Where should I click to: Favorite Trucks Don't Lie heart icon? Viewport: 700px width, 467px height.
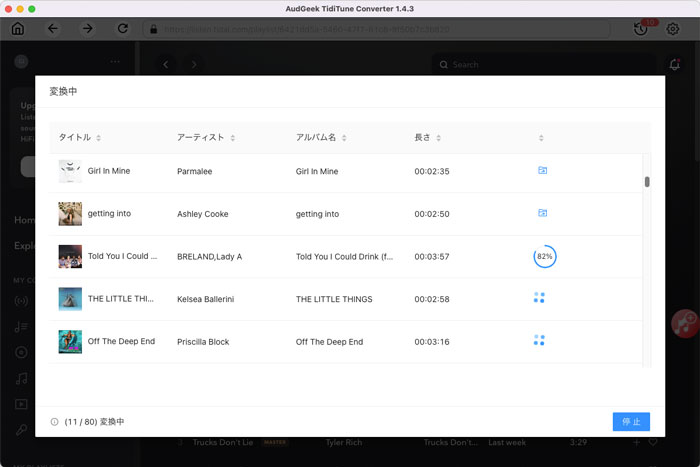click(x=653, y=442)
